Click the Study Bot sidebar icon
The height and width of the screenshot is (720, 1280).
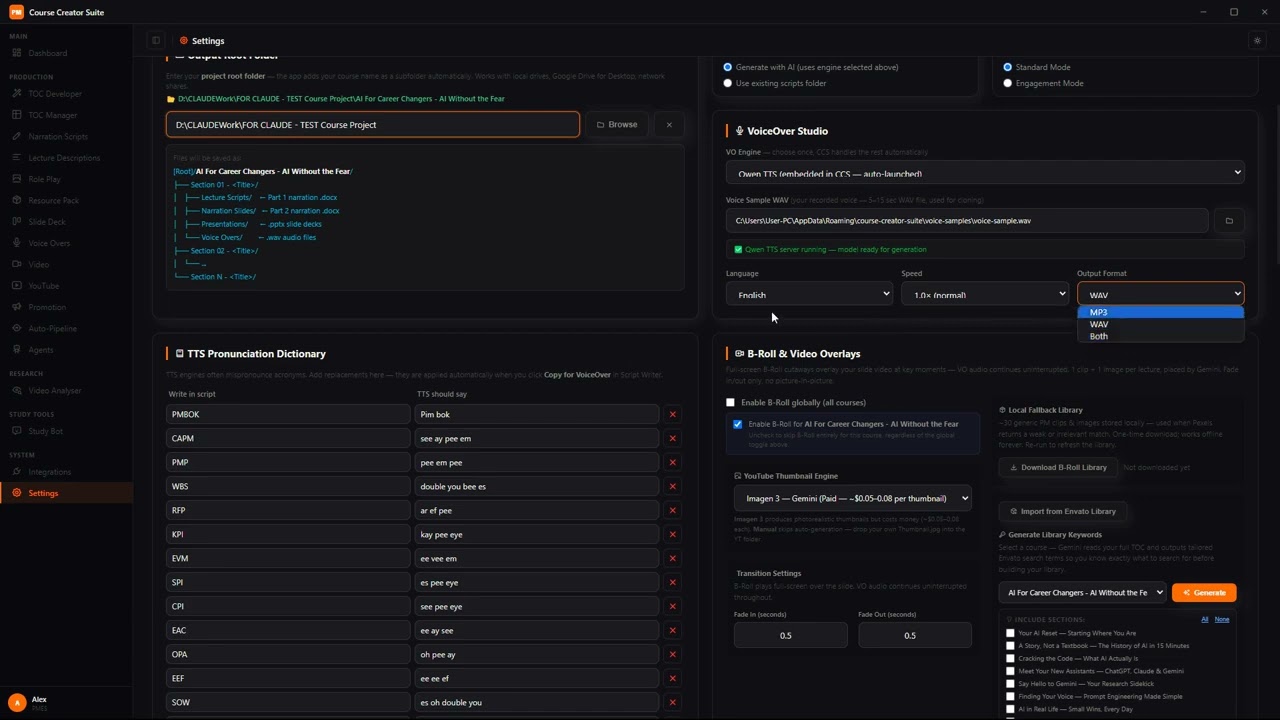(x=17, y=431)
